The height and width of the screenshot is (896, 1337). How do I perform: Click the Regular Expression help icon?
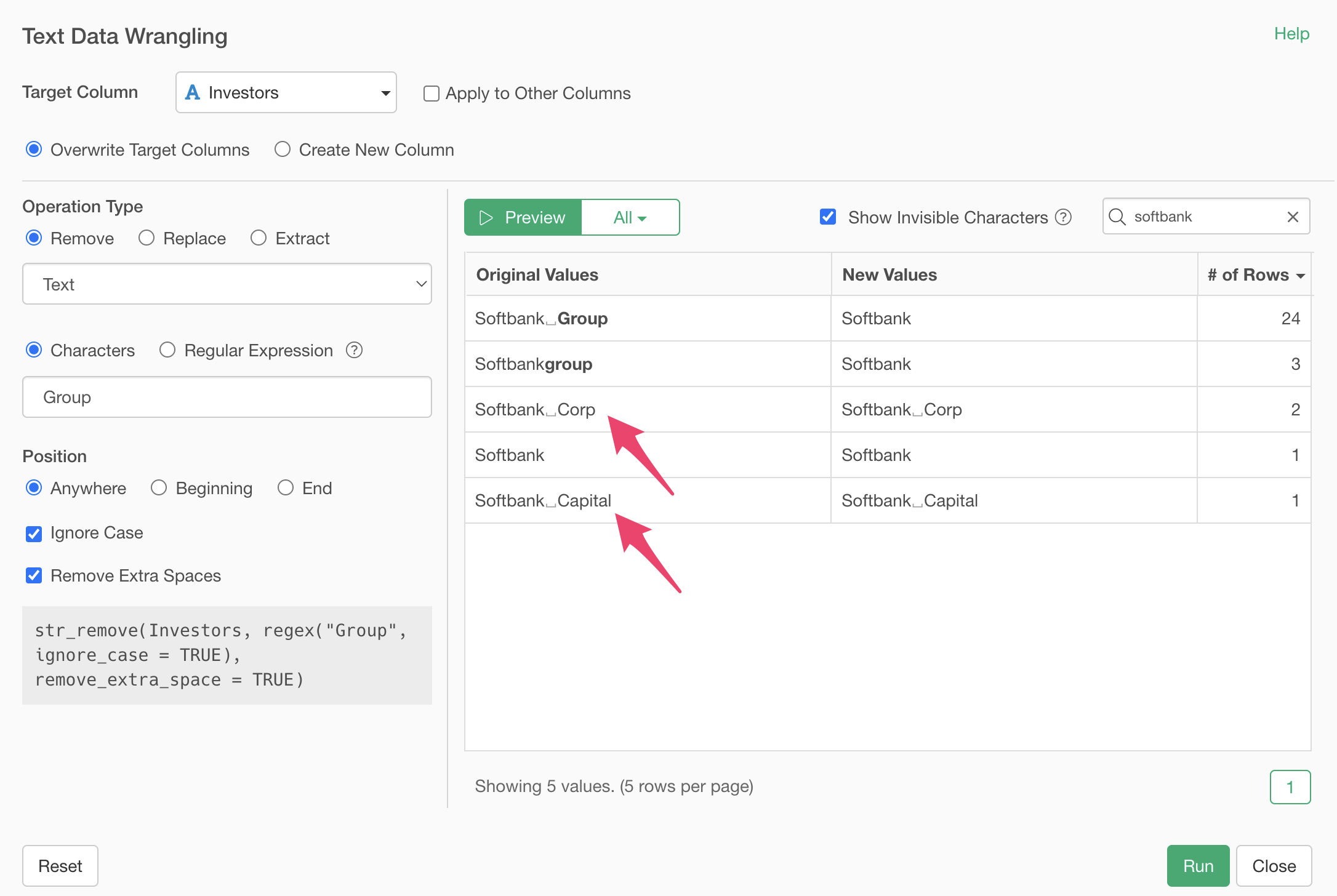(354, 350)
